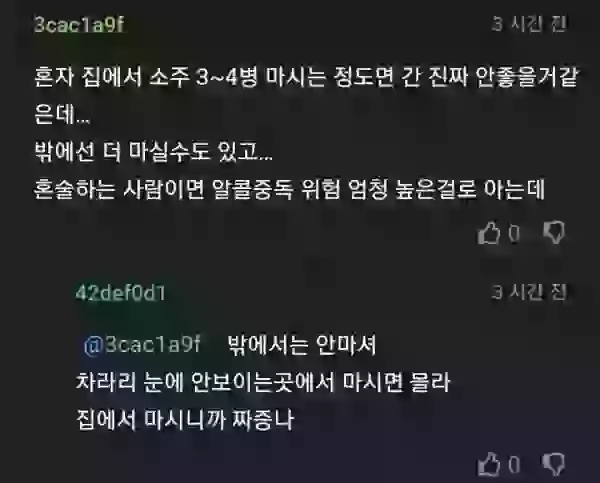Click the reply text '밖에서는 안마셔'

[302, 345]
